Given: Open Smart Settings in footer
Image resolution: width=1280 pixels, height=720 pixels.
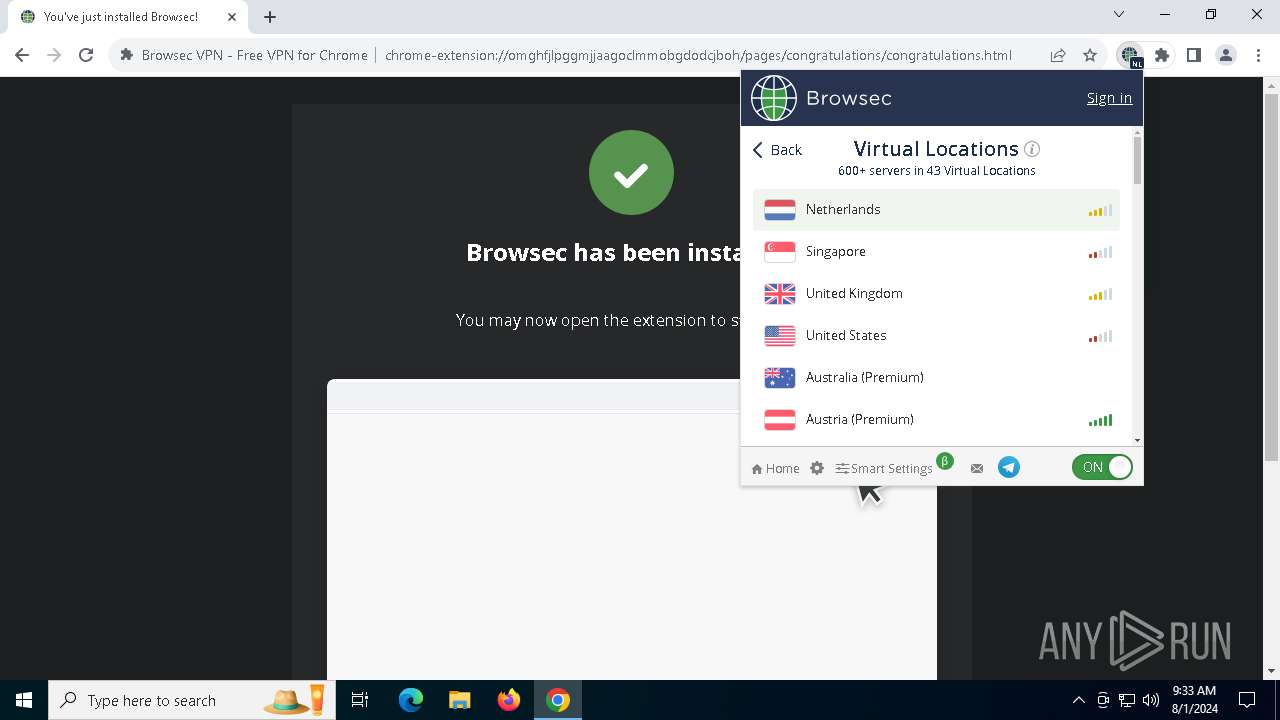Looking at the screenshot, I should [x=884, y=468].
